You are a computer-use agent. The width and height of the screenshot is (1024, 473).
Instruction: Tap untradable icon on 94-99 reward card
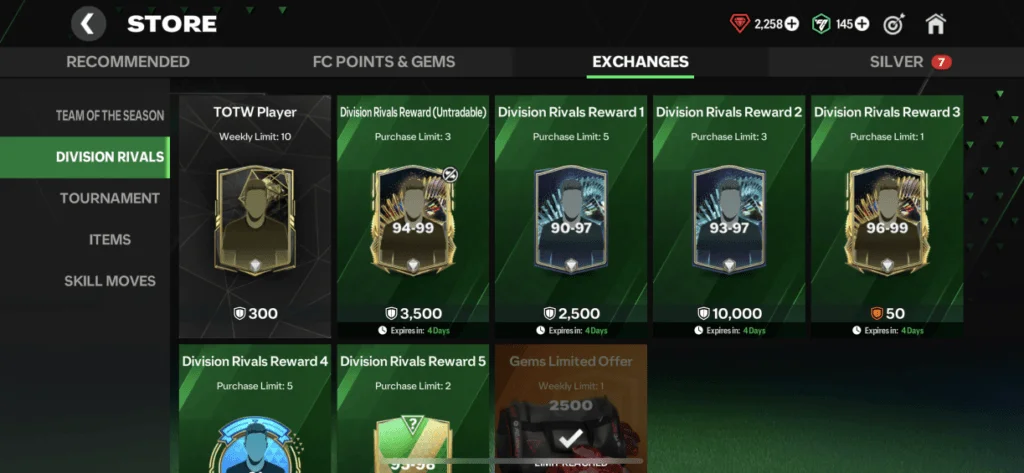450,174
